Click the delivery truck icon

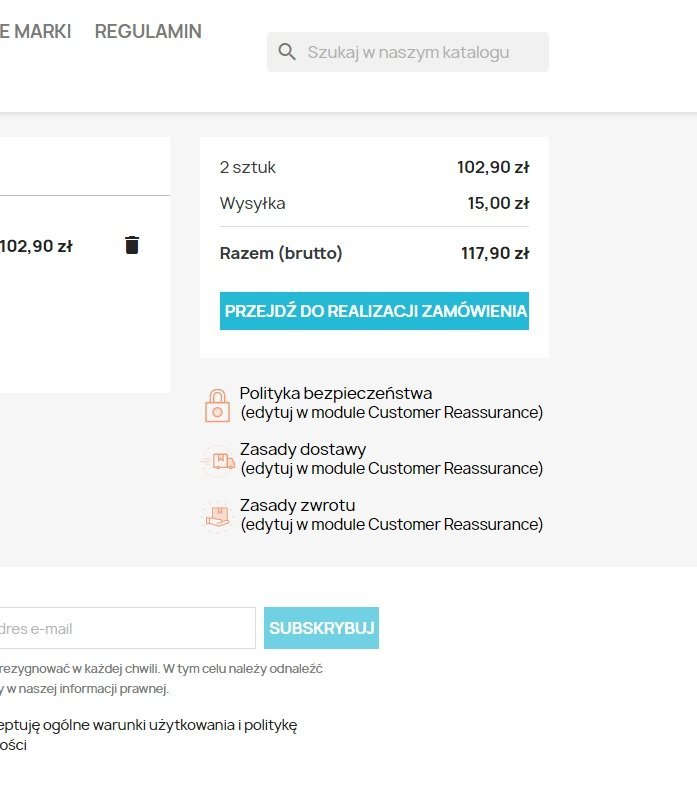218,461
